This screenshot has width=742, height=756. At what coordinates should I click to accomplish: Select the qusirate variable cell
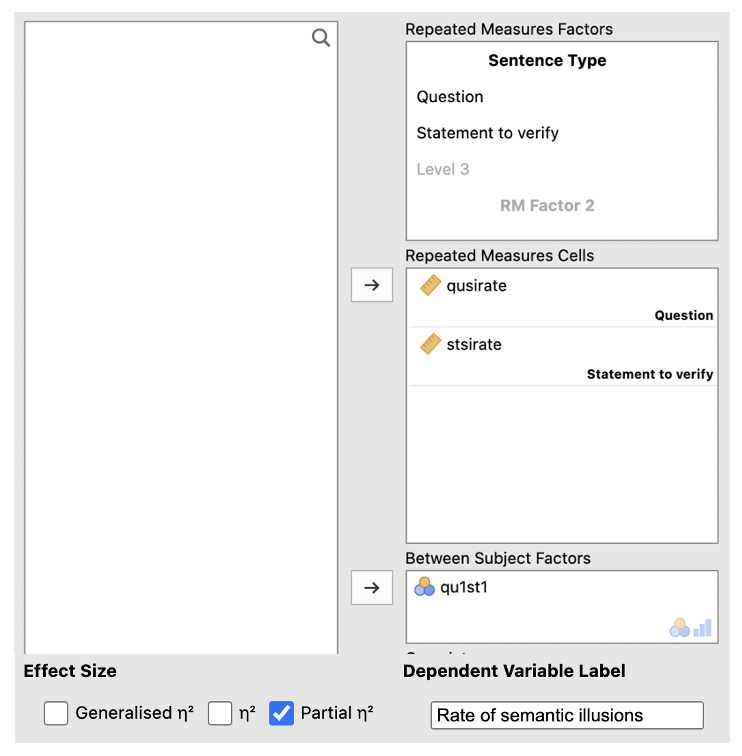coord(477,286)
